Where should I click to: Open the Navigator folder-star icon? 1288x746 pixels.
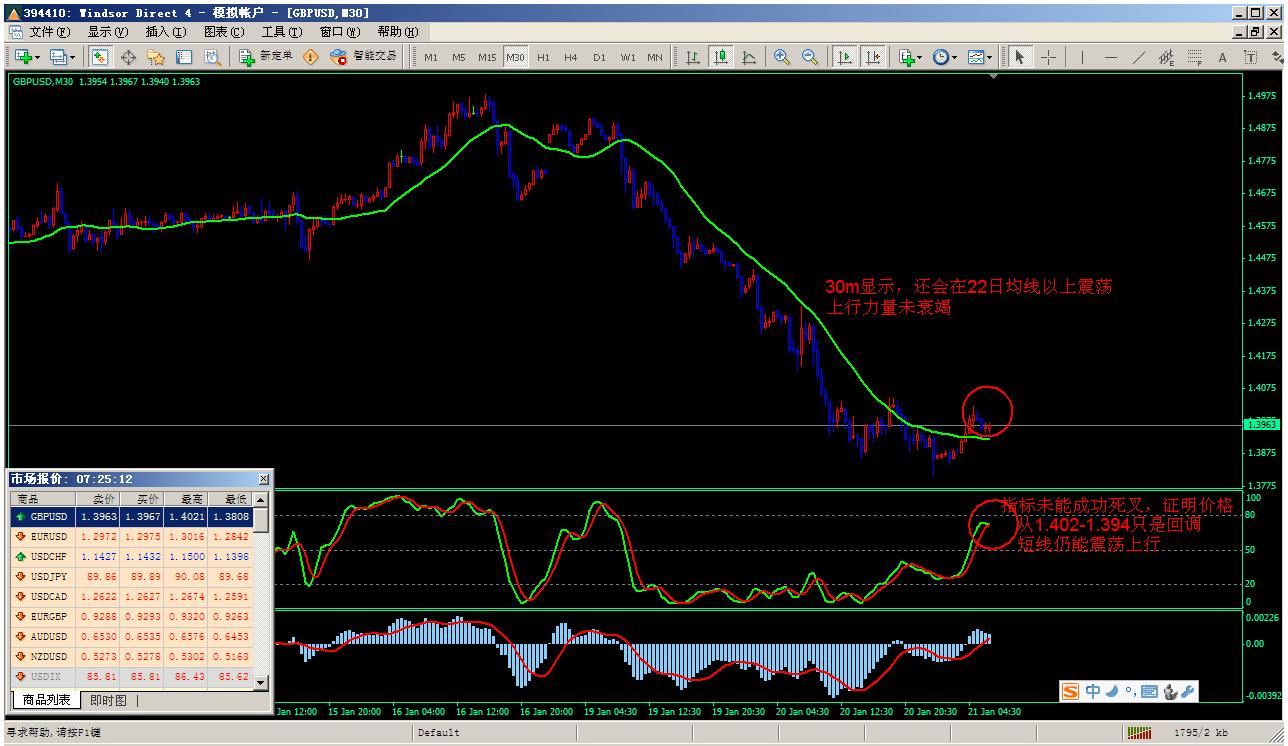[156, 57]
